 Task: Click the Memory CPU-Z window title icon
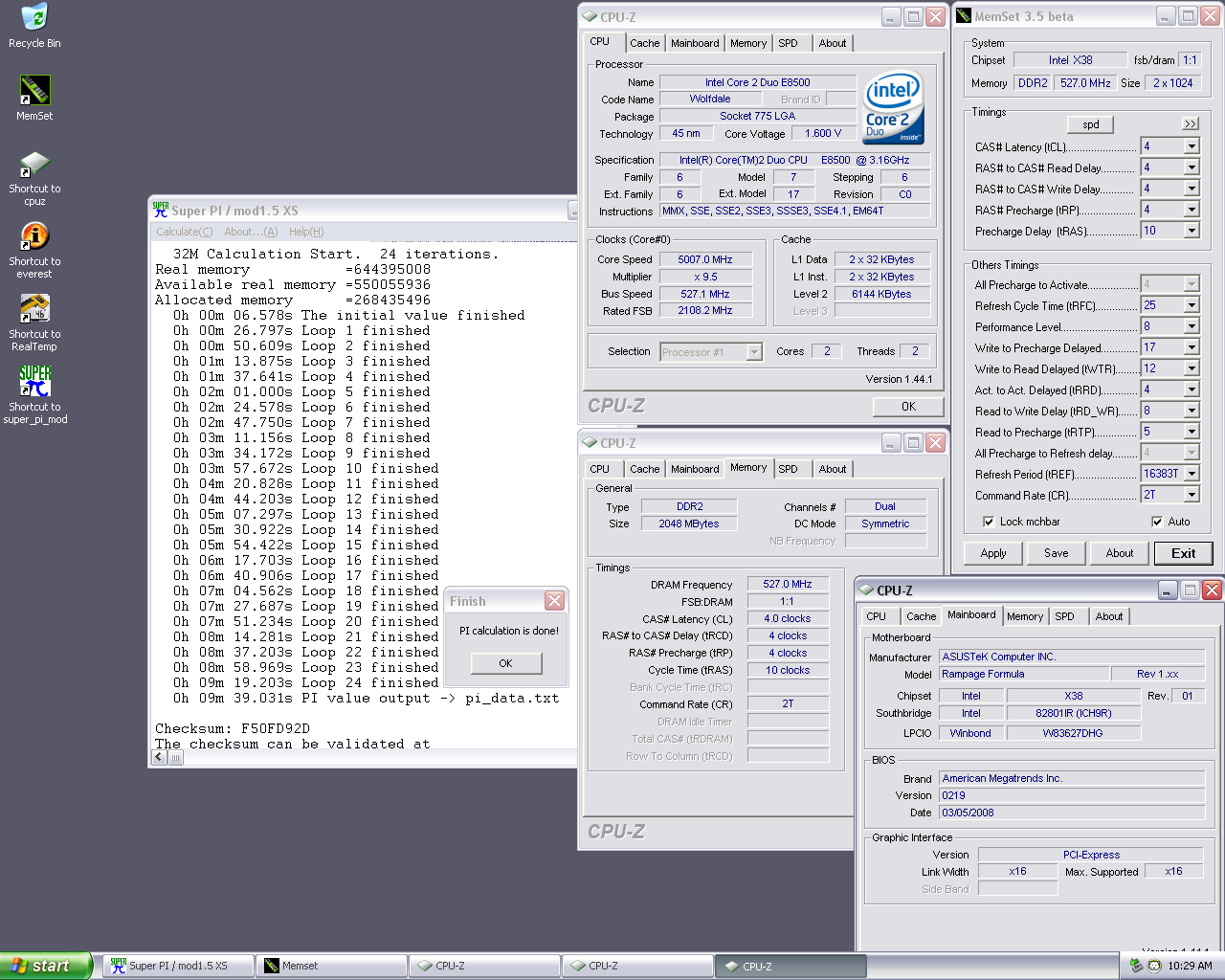590,443
